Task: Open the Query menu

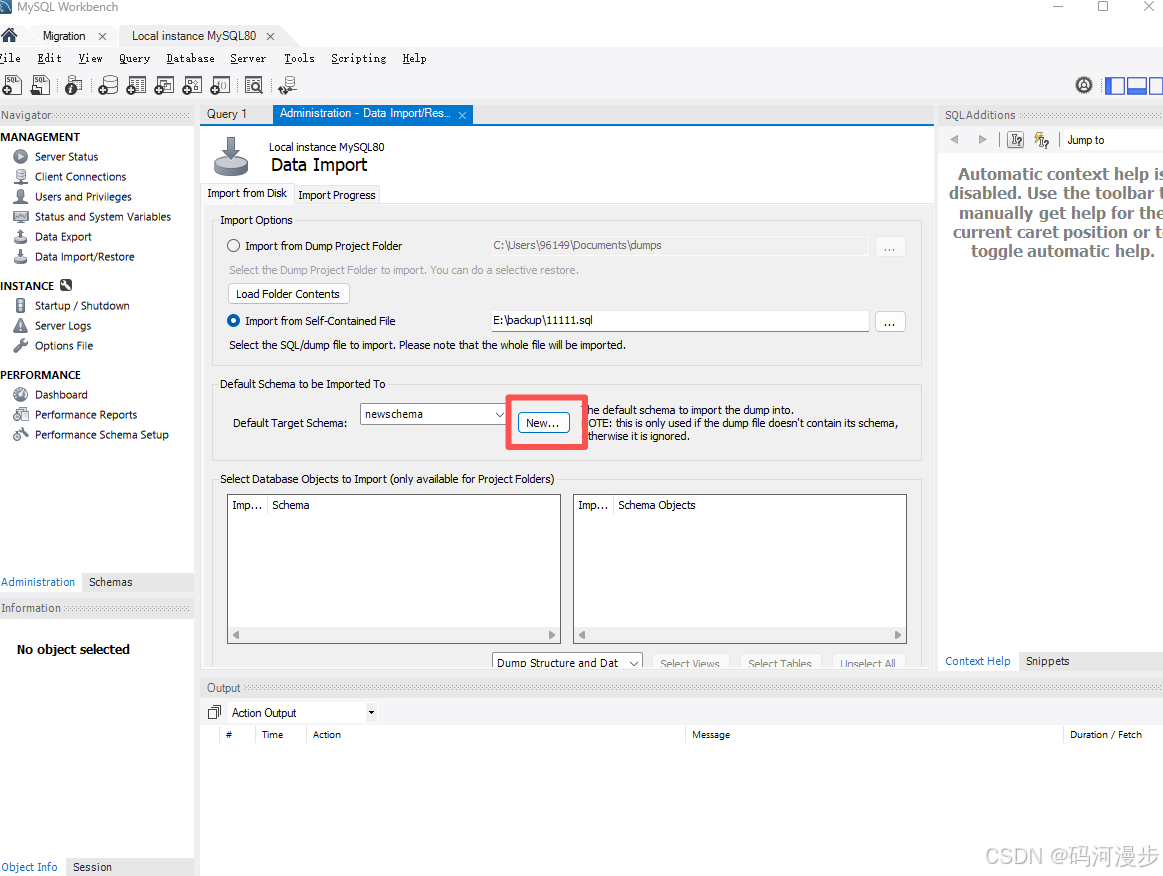Action: [x=134, y=58]
